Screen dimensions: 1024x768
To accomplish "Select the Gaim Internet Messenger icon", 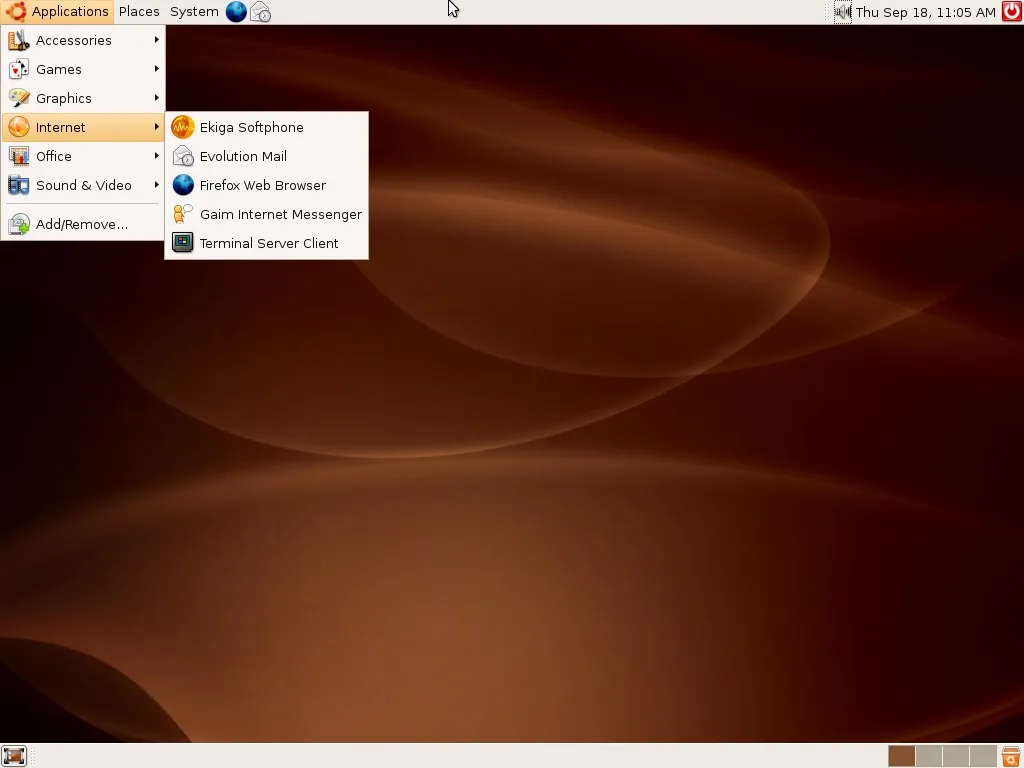I will (183, 214).
